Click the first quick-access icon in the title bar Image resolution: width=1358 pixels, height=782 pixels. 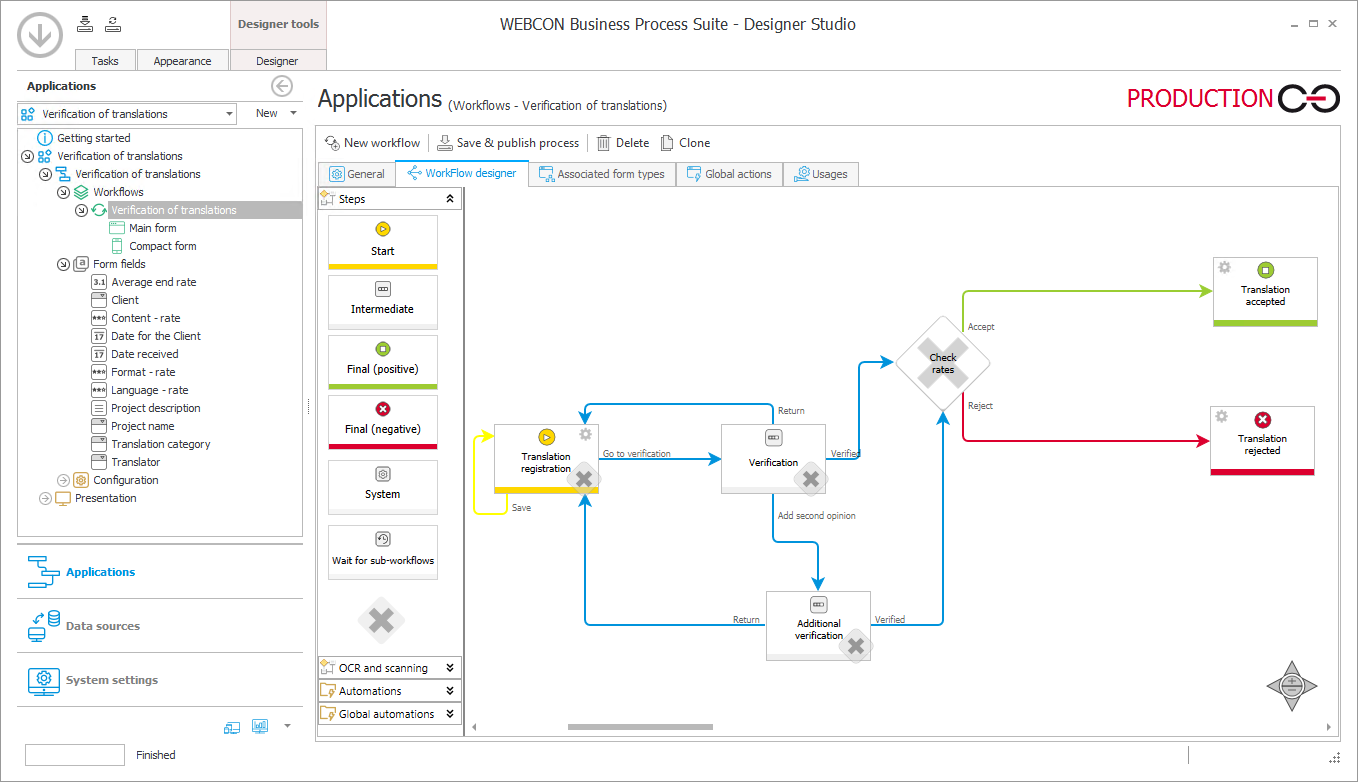coord(85,23)
